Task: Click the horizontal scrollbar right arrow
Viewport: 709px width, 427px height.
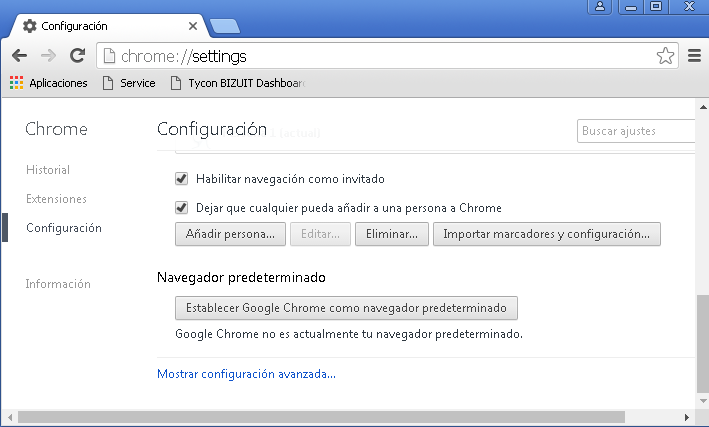Action: click(x=686, y=417)
